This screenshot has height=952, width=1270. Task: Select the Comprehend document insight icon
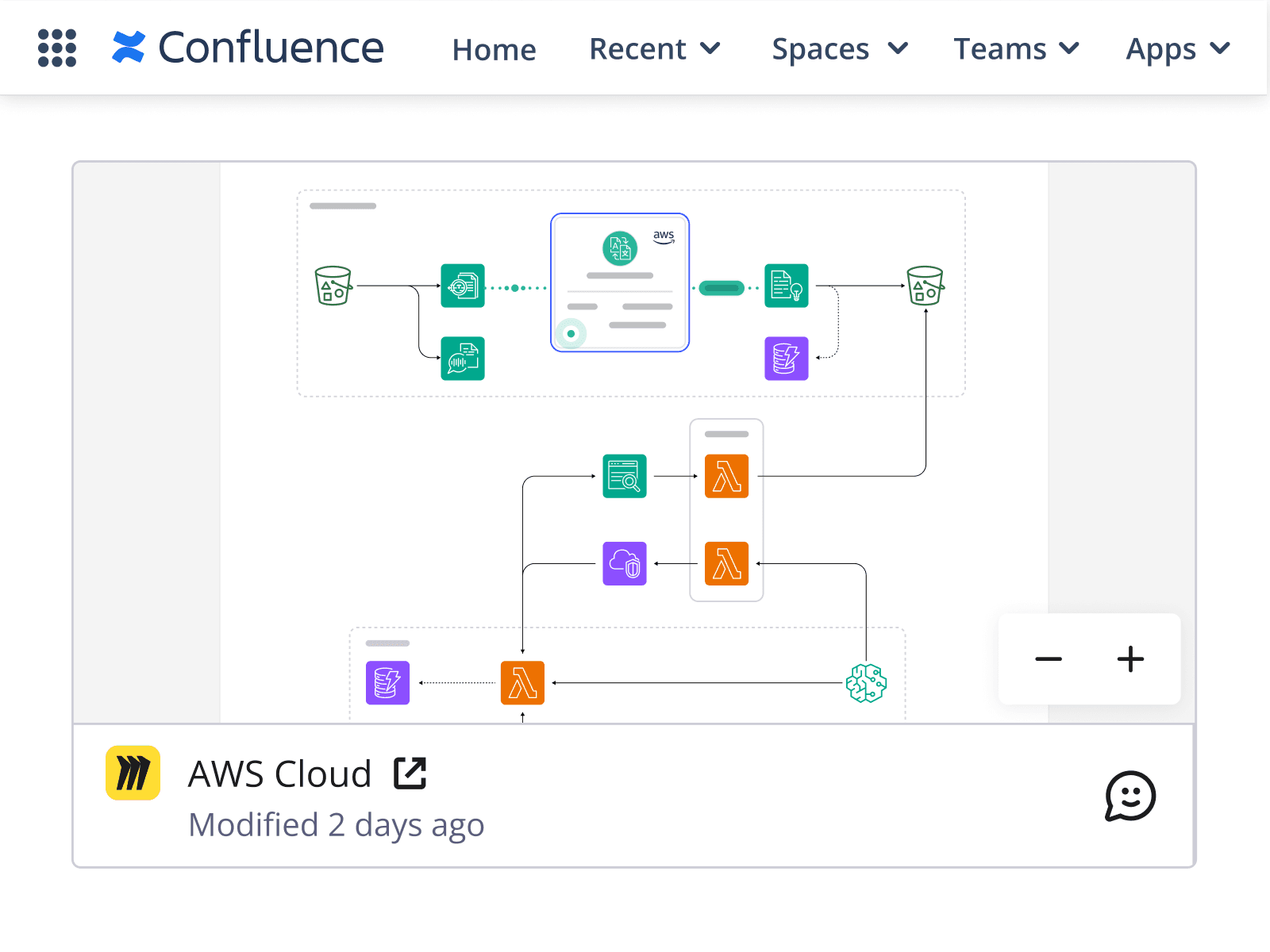pyautogui.click(x=787, y=286)
